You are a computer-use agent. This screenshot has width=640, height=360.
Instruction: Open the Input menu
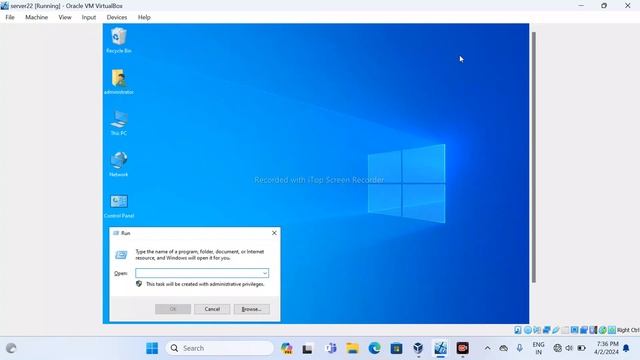89,17
